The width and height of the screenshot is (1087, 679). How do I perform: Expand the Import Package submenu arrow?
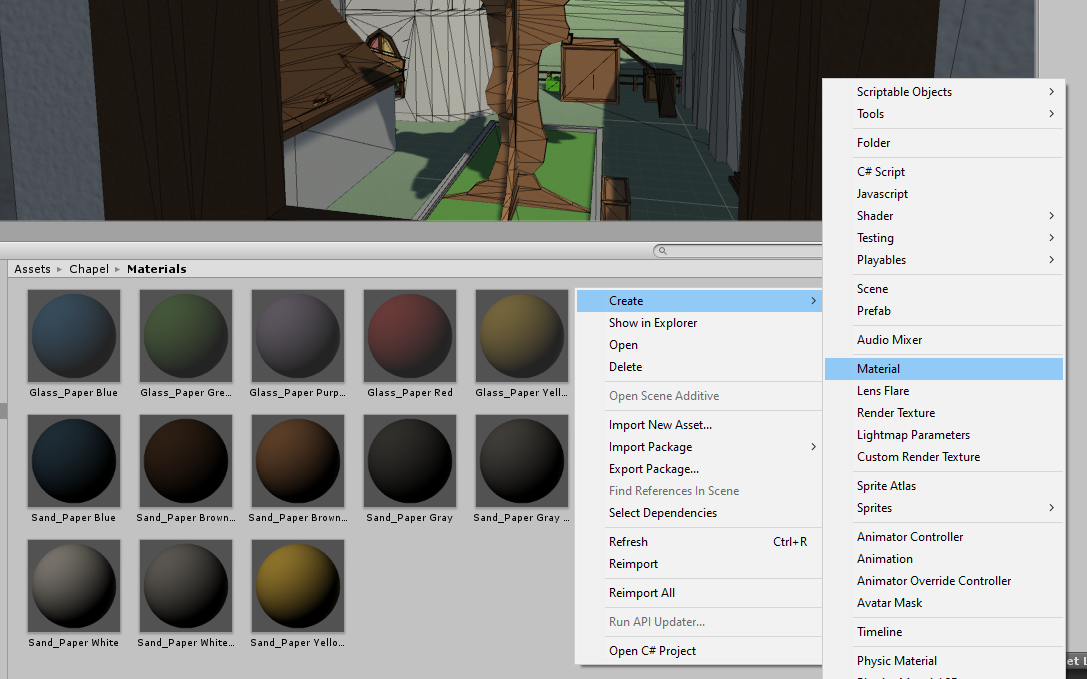point(813,447)
